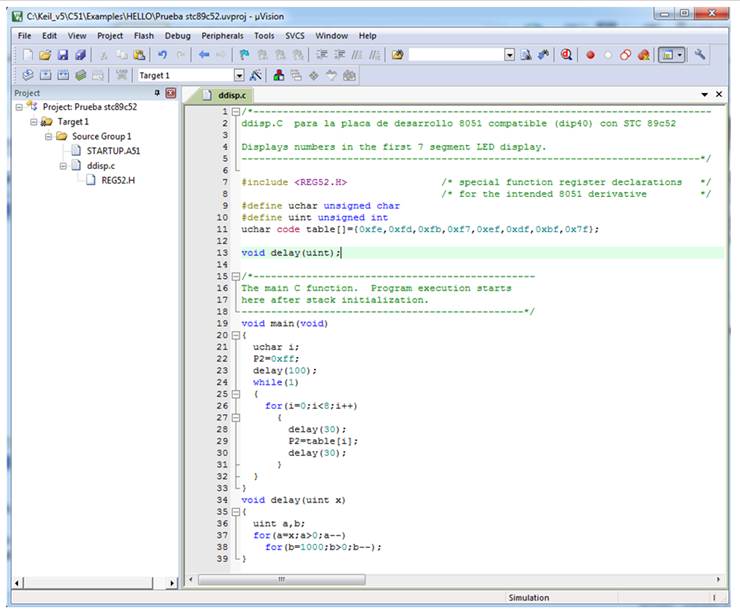Collapse the Target 1 tree node

coord(34,122)
